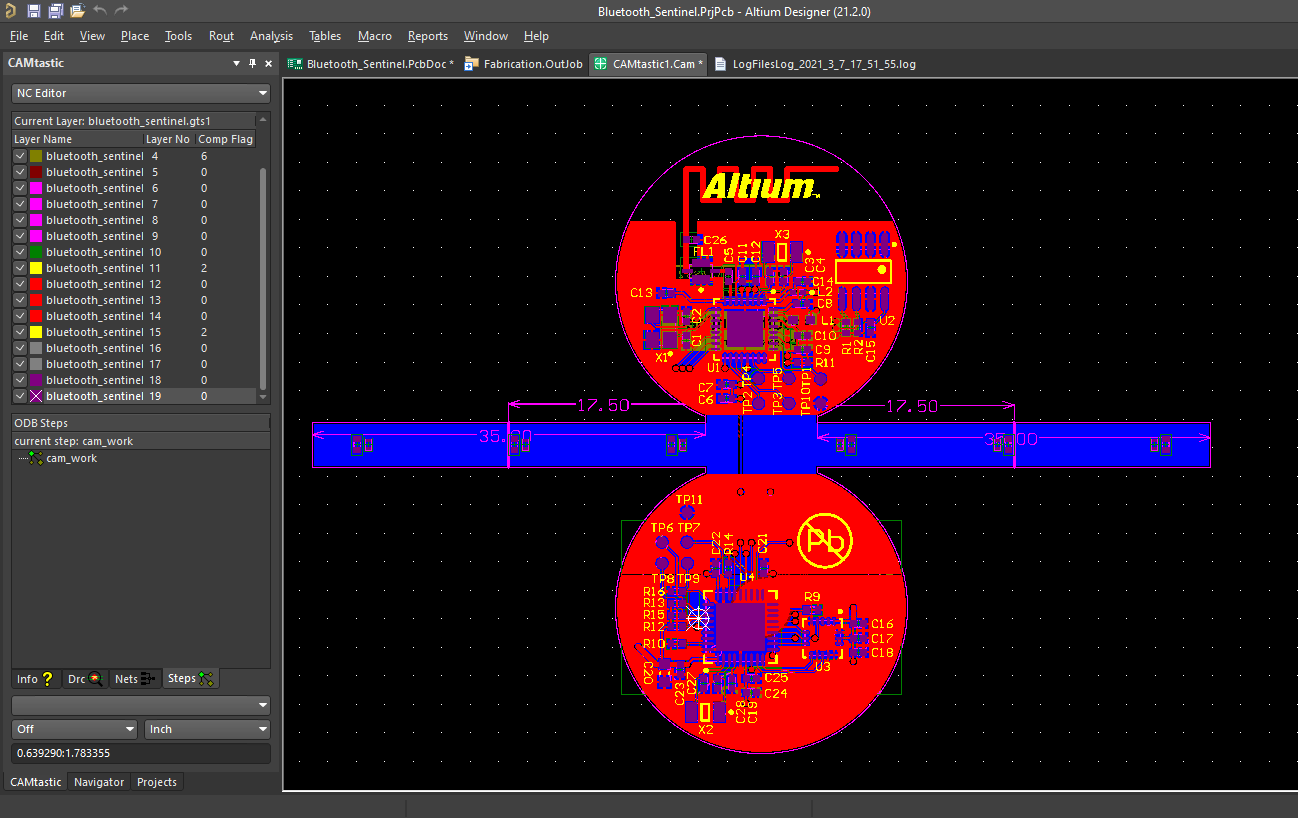
Task: Switch to Bluetooth_Sentinel.PcbDoc document tab
Action: pos(371,64)
